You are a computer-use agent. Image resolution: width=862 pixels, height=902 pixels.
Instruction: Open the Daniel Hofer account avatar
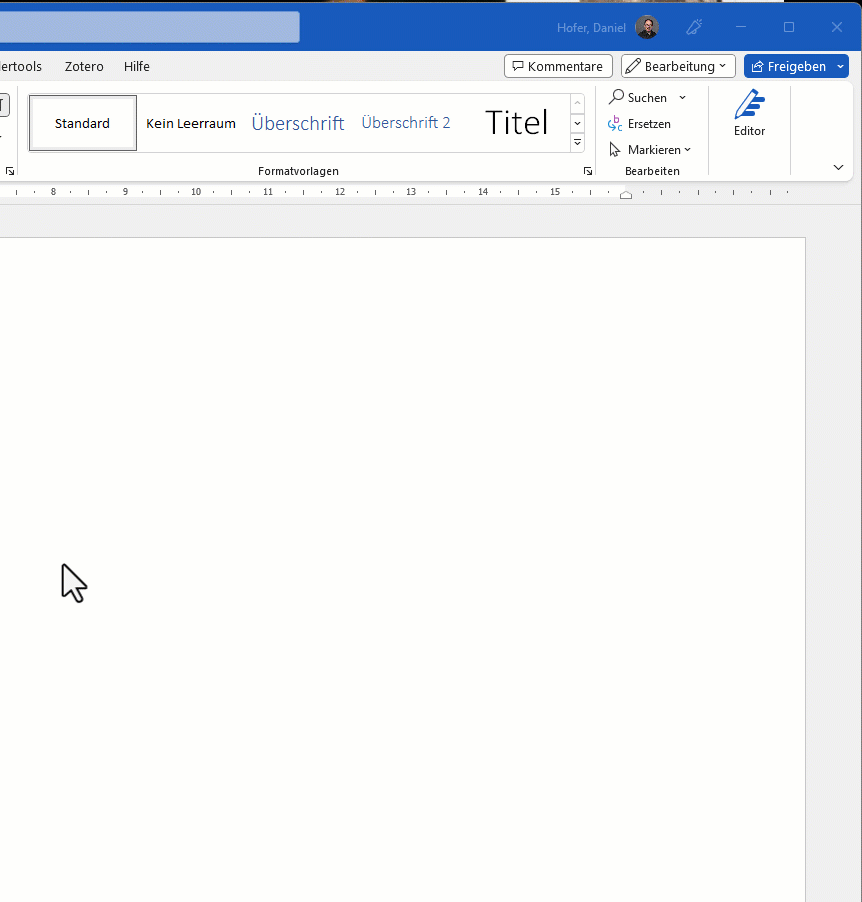[647, 27]
